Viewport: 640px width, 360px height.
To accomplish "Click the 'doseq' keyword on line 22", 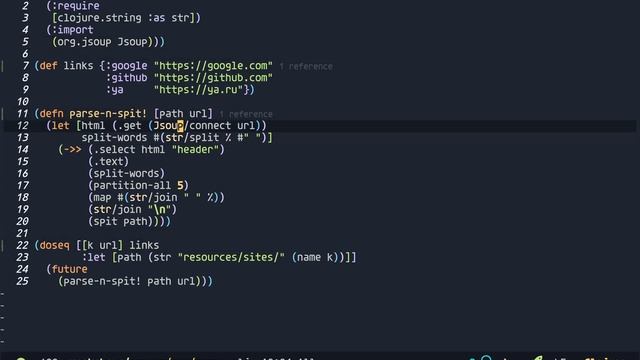I will point(55,245).
